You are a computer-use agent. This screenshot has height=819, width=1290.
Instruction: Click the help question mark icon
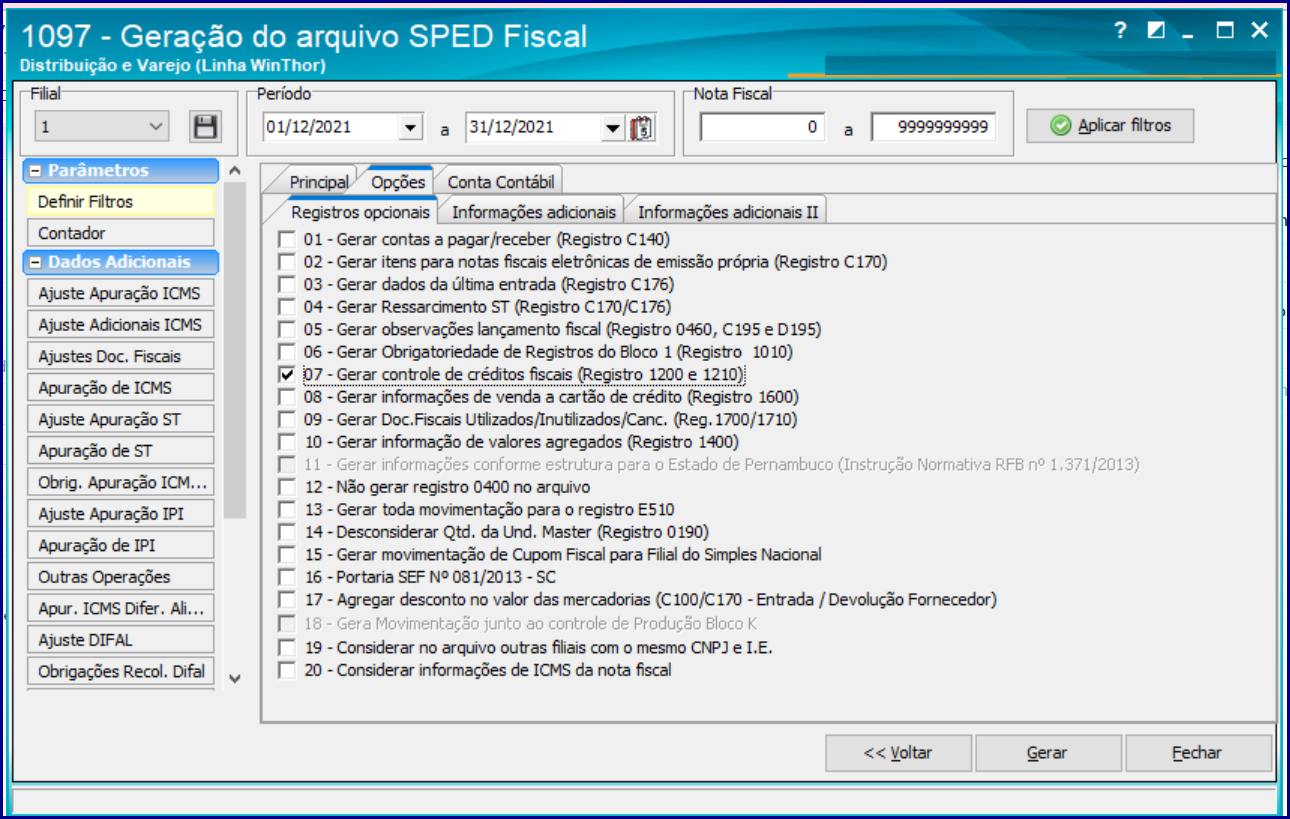click(1121, 31)
